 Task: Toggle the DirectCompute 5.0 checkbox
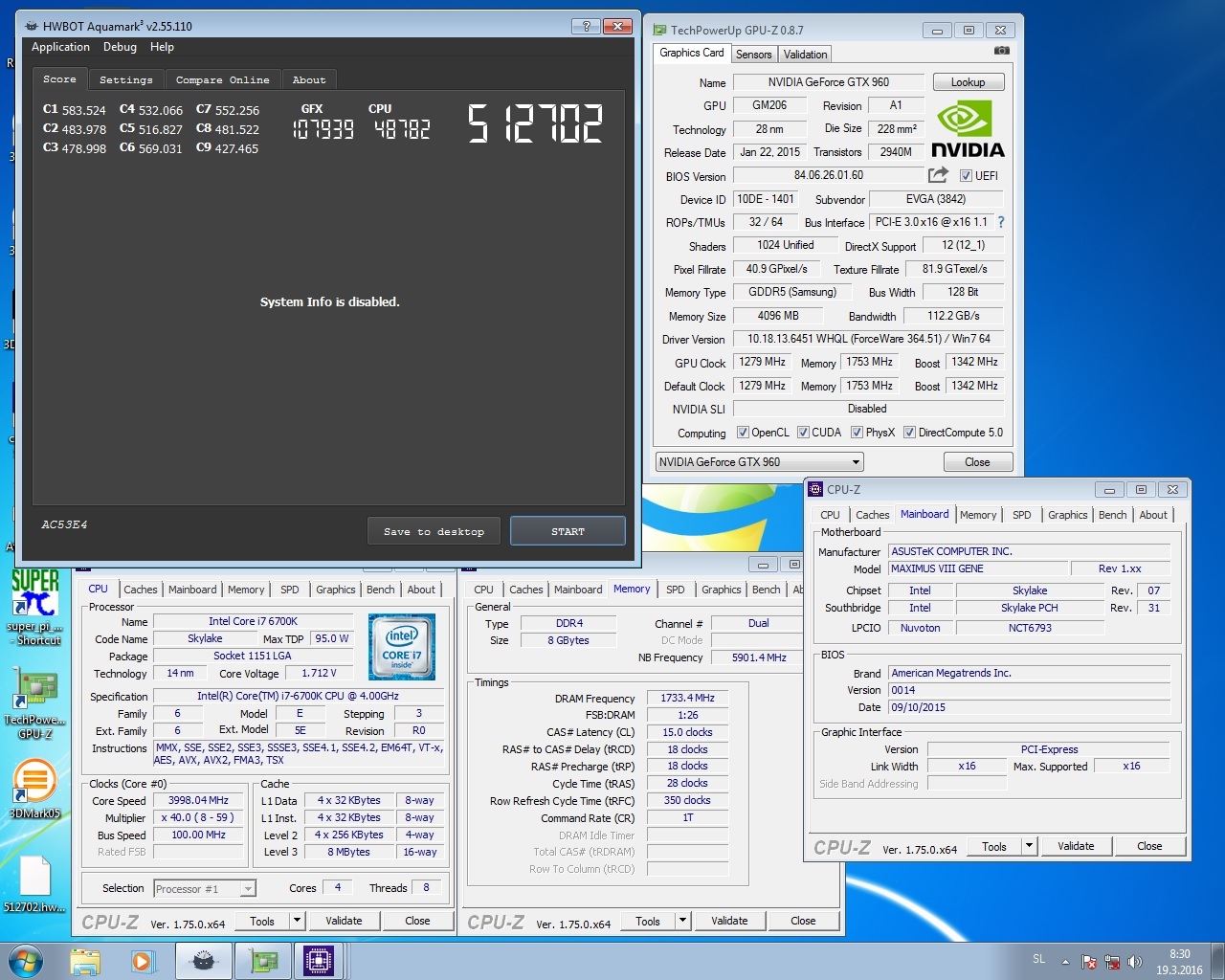pos(909,433)
